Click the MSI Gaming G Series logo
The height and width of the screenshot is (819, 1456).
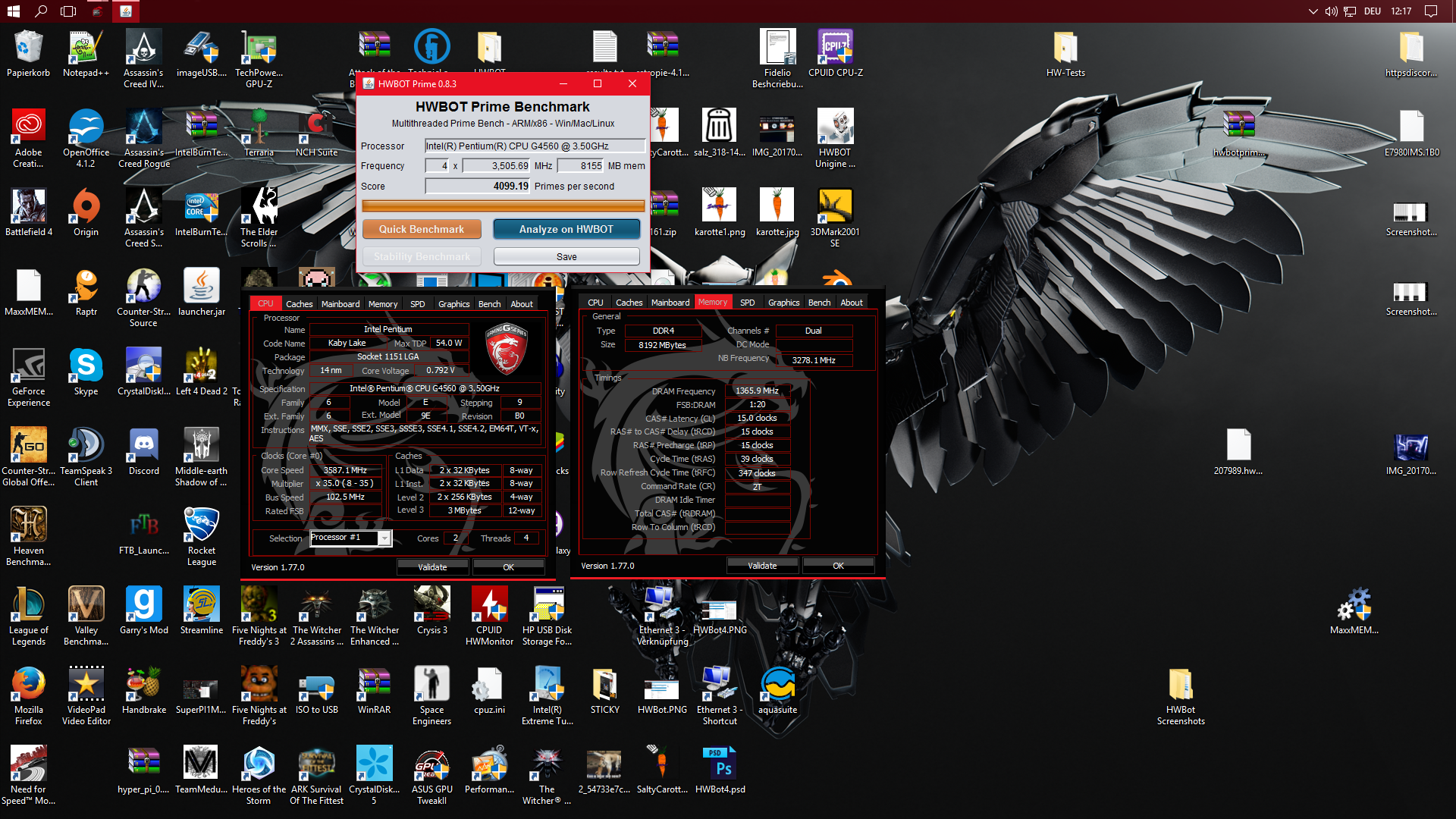pyautogui.click(x=506, y=350)
